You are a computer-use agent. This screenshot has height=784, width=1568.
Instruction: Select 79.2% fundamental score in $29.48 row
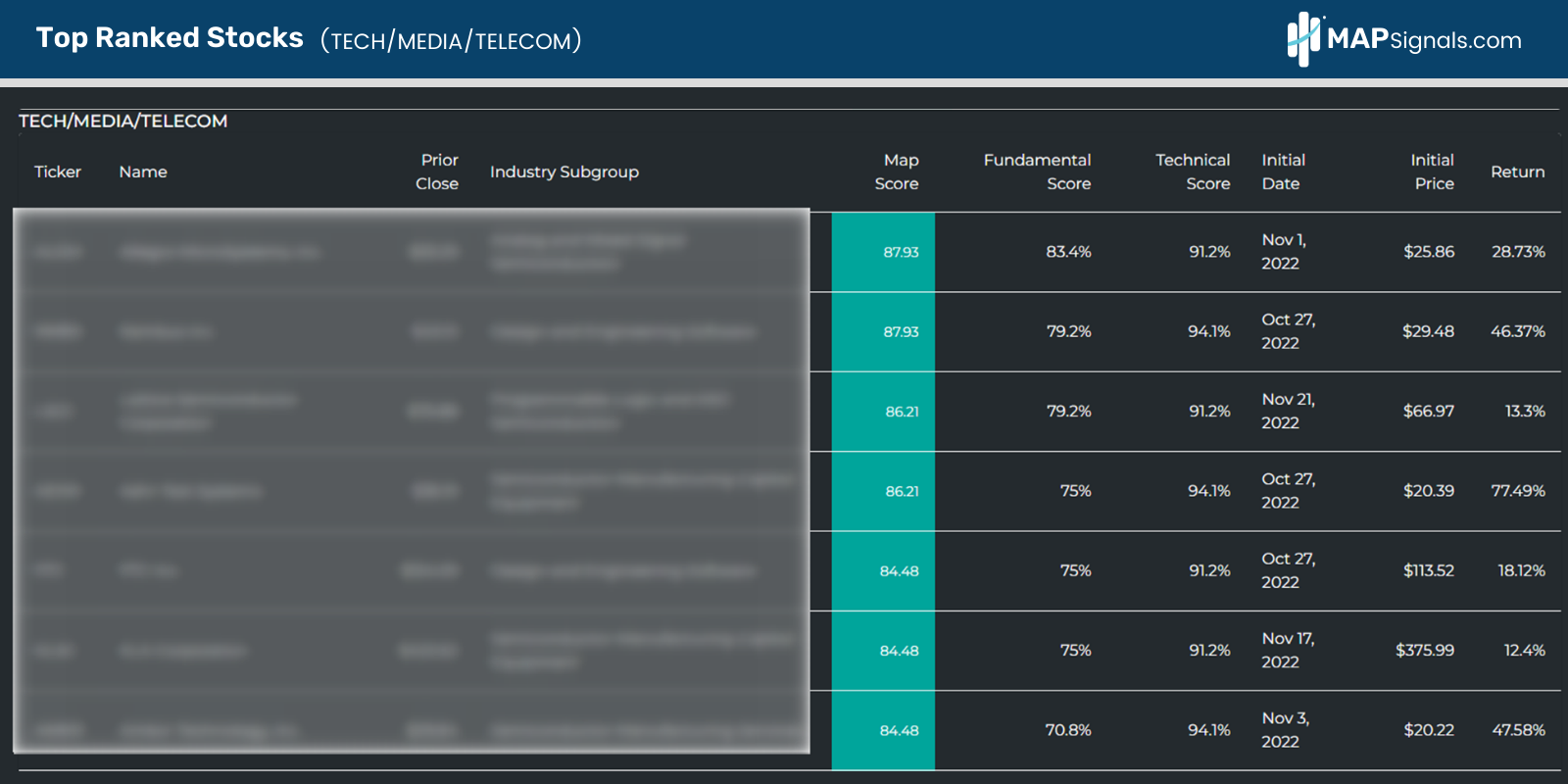point(1068,331)
